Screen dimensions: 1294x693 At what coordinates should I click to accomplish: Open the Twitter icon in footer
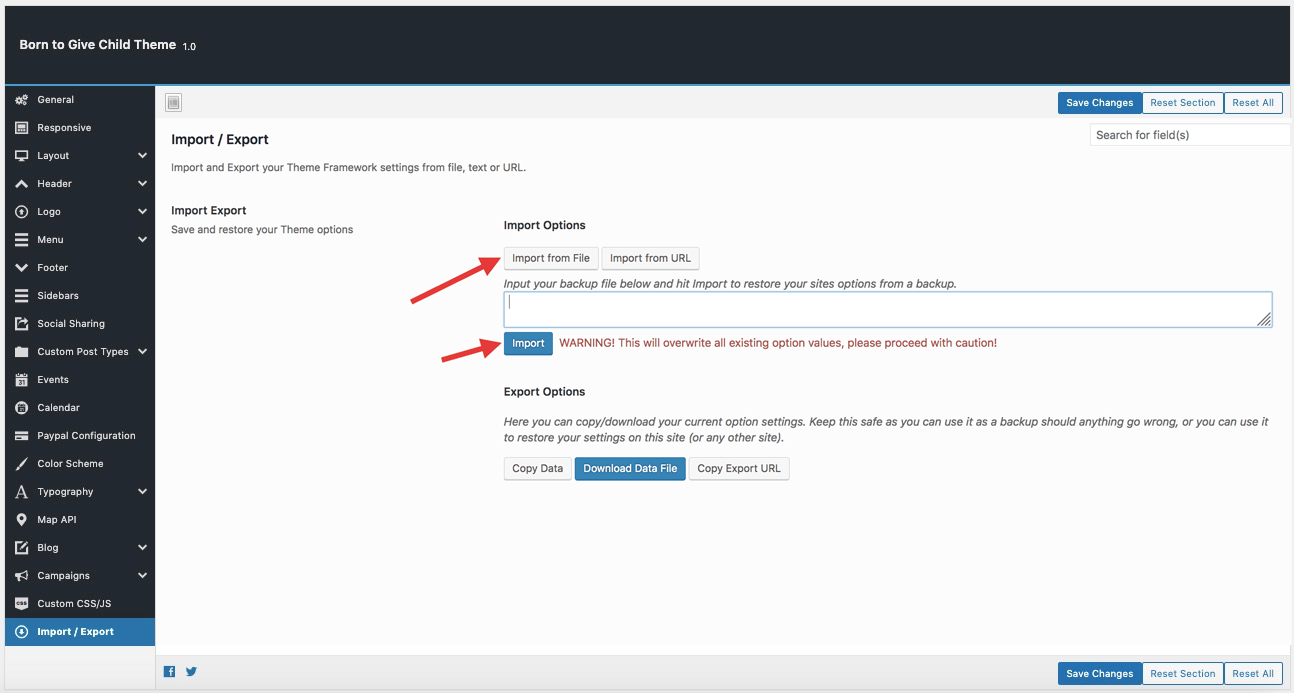point(191,672)
